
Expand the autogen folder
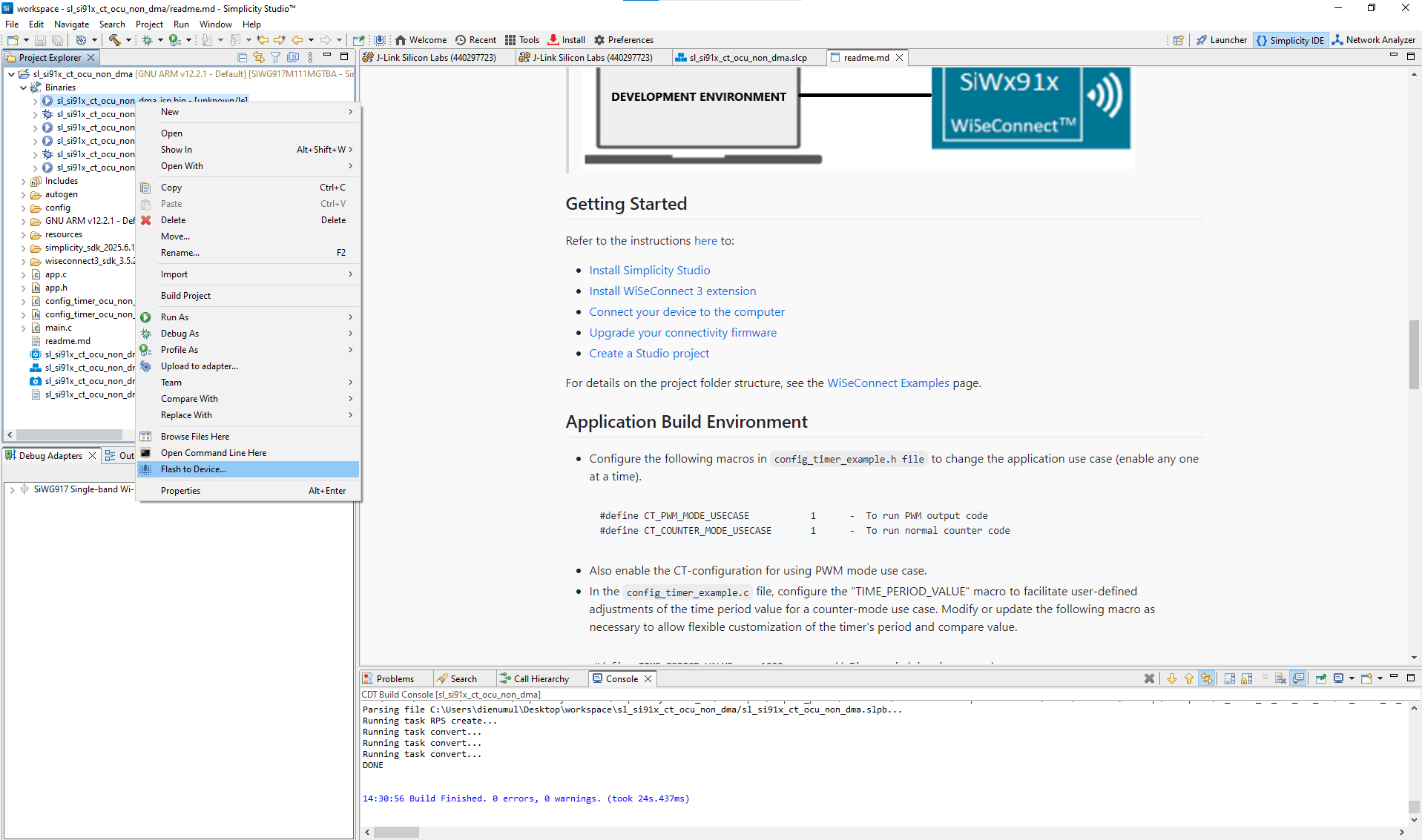pyautogui.click(x=24, y=194)
